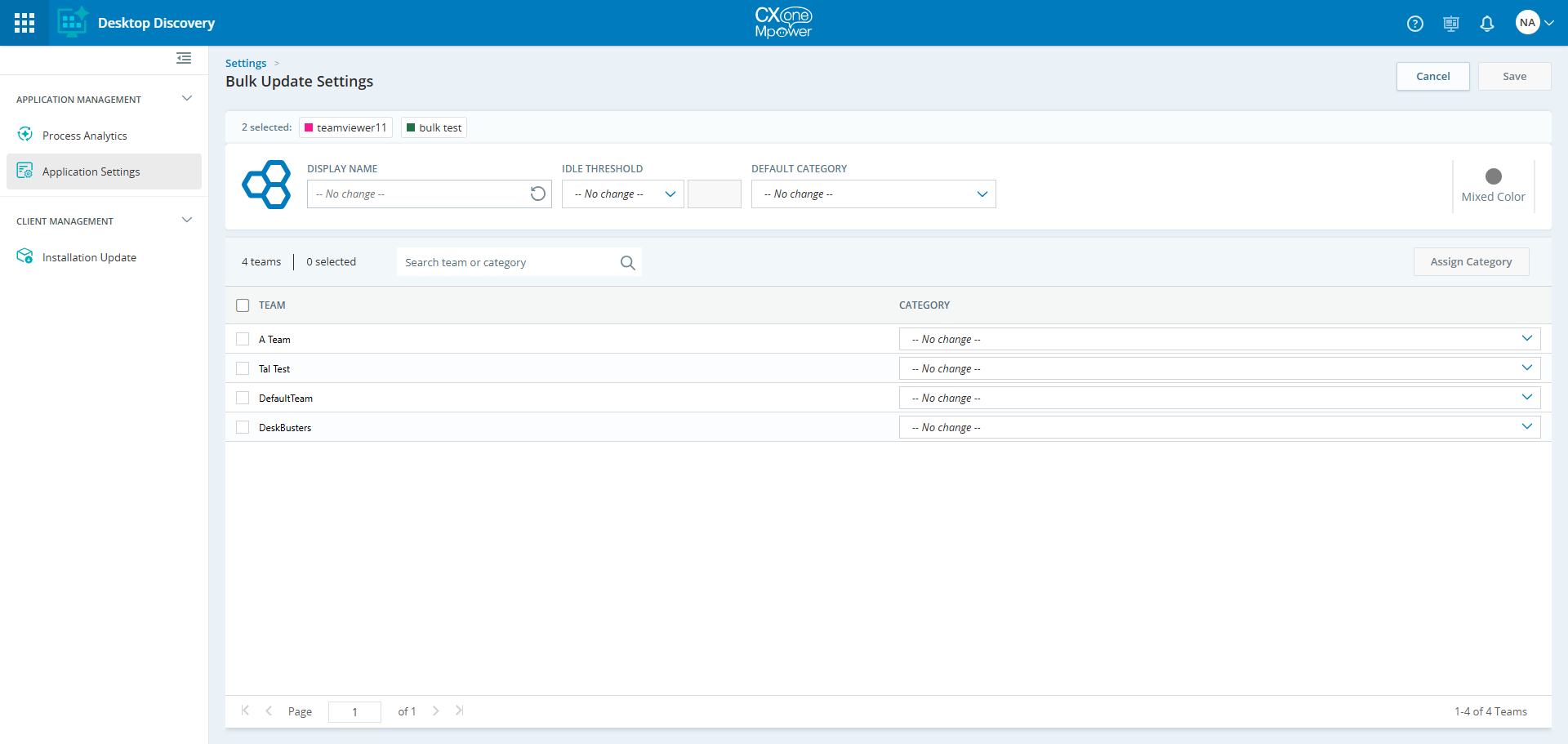Sort by CATEGORY column header
Image resolution: width=1568 pixels, height=744 pixels.
coord(924,305)
